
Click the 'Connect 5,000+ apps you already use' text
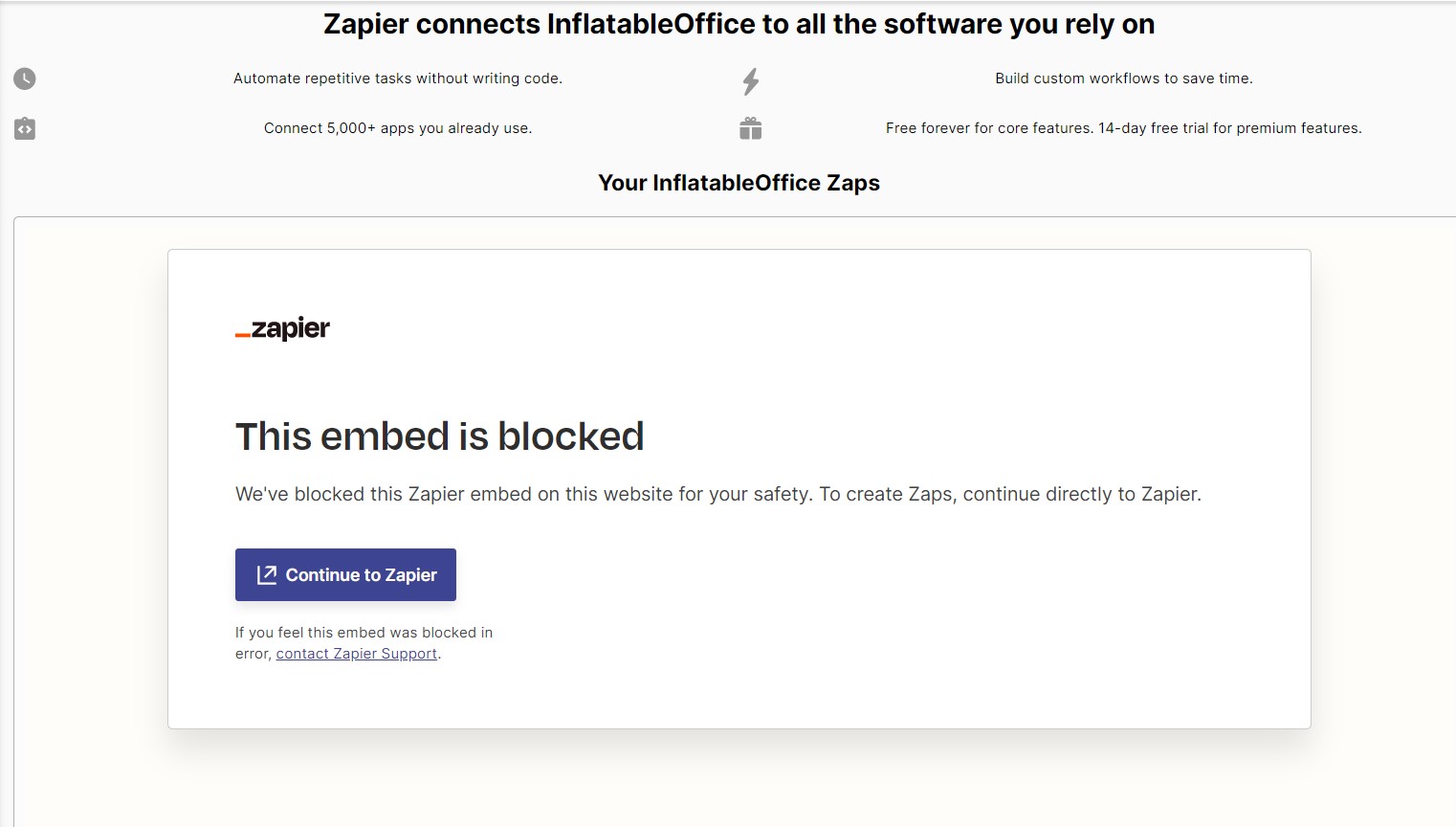pos(398,128)
